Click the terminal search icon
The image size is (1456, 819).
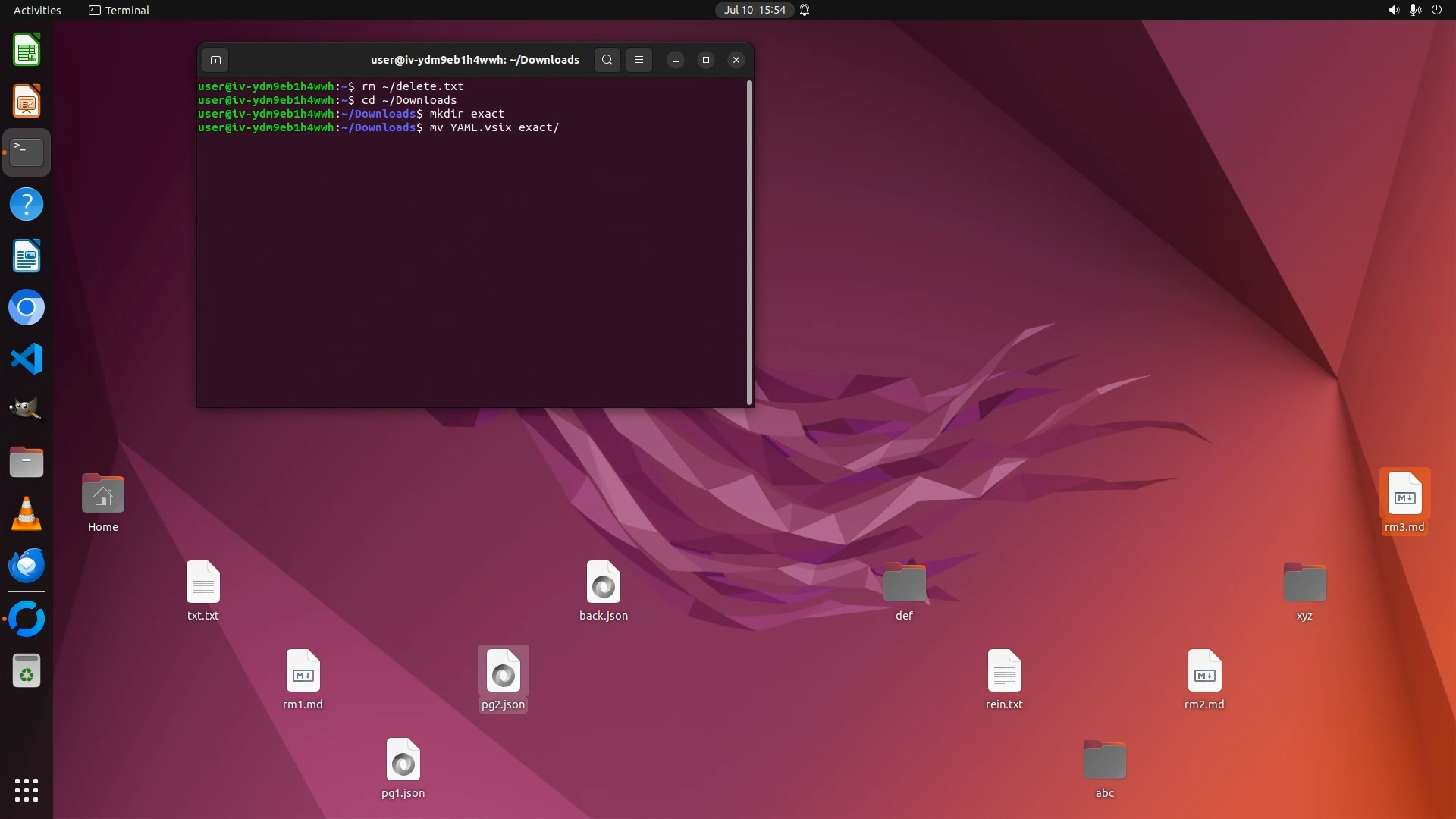pyautogui.click(x=607, y=60)
